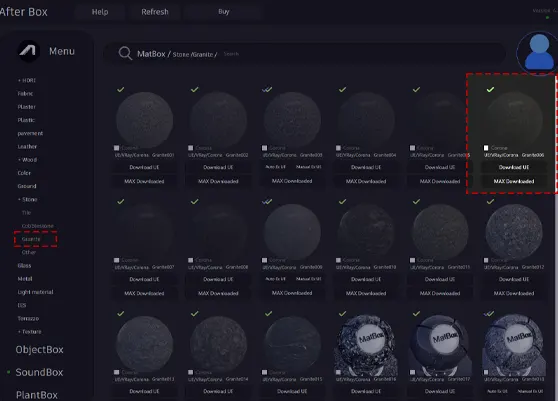
Task: Open the Glass category
Action: point(24,265)
